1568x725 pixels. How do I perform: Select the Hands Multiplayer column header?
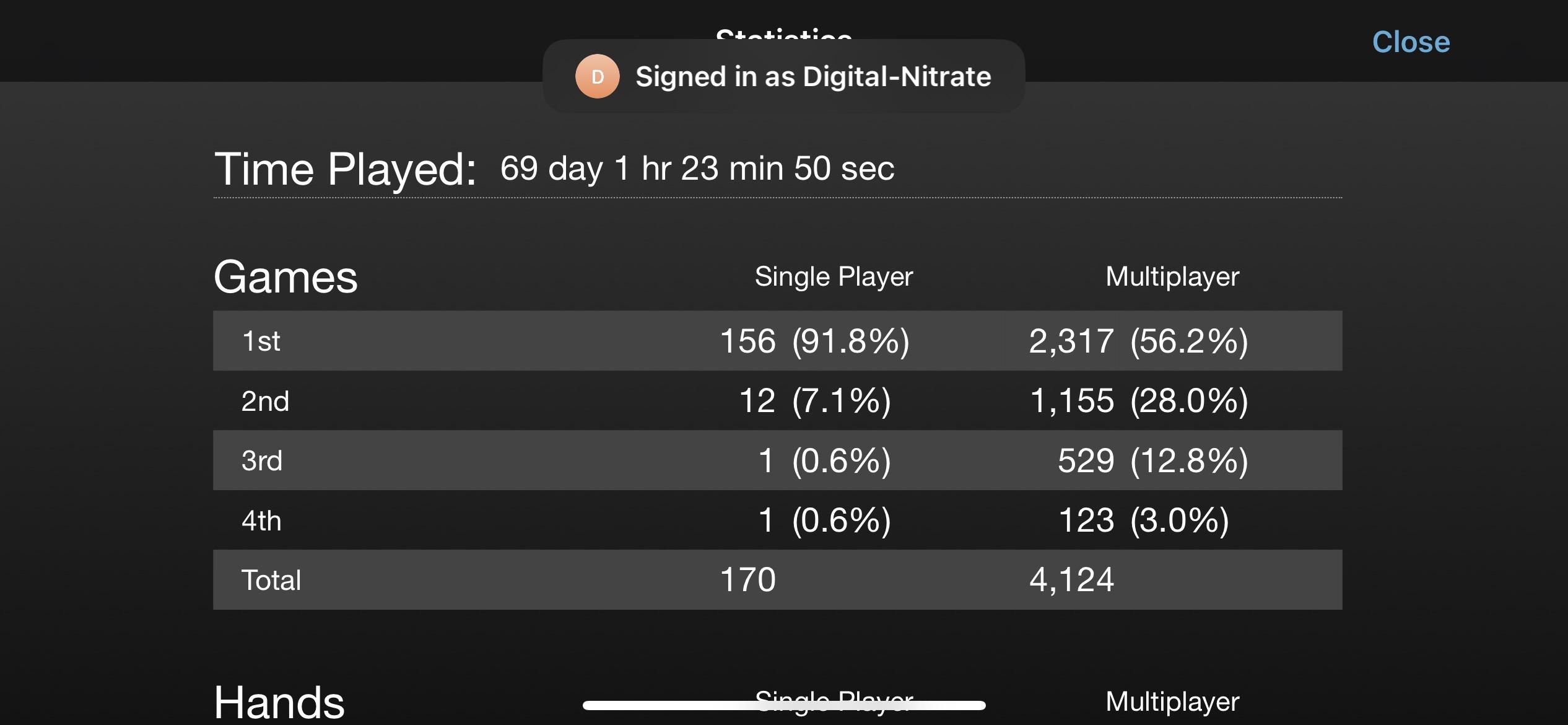[x=1172, y=701]
